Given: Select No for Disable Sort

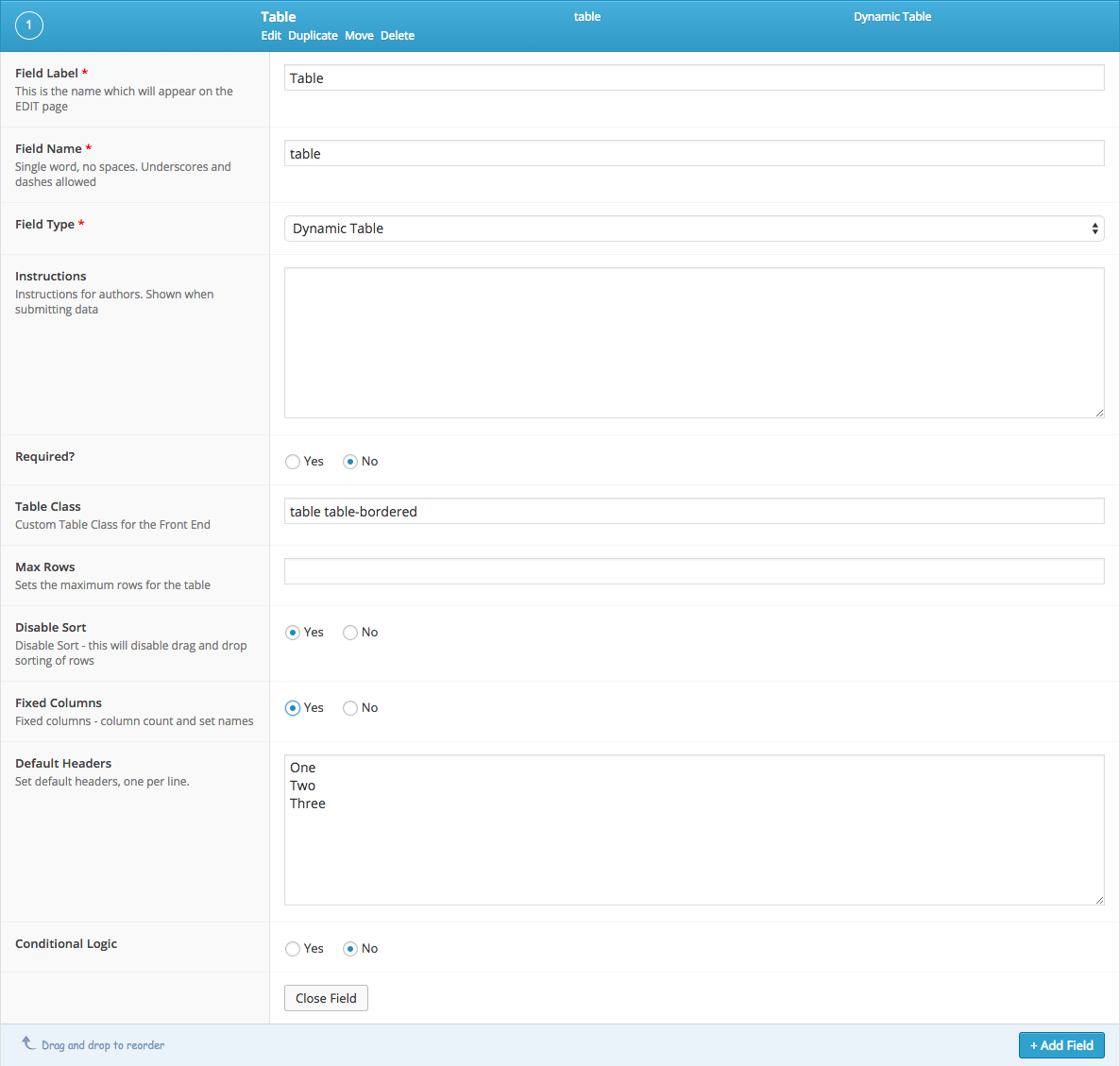Looking at the screenshot, I should click(x=350, y=633).
